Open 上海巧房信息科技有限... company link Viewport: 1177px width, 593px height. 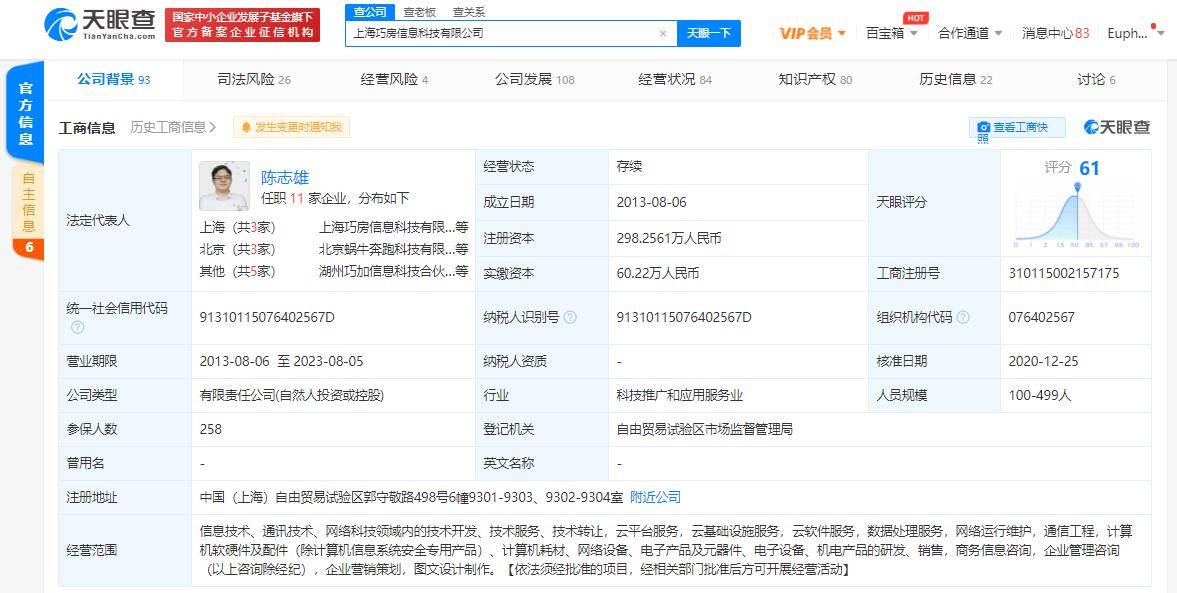tap(393, 227)
